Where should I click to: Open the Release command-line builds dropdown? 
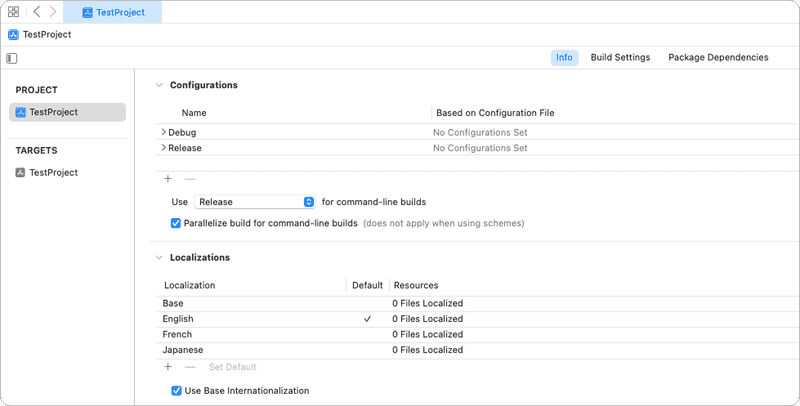tap(255, 202)
